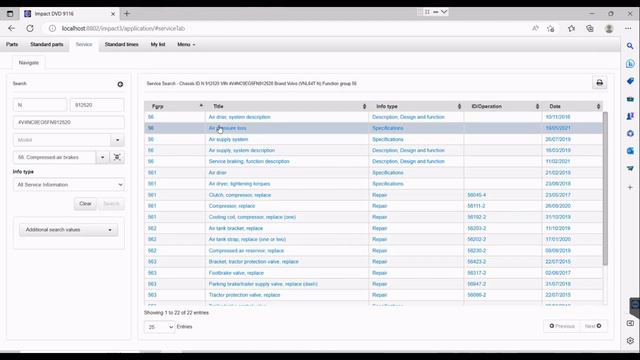This screenshot has height=360, width=640.
Task: Open a new browser tab
Action: [127, 13]
